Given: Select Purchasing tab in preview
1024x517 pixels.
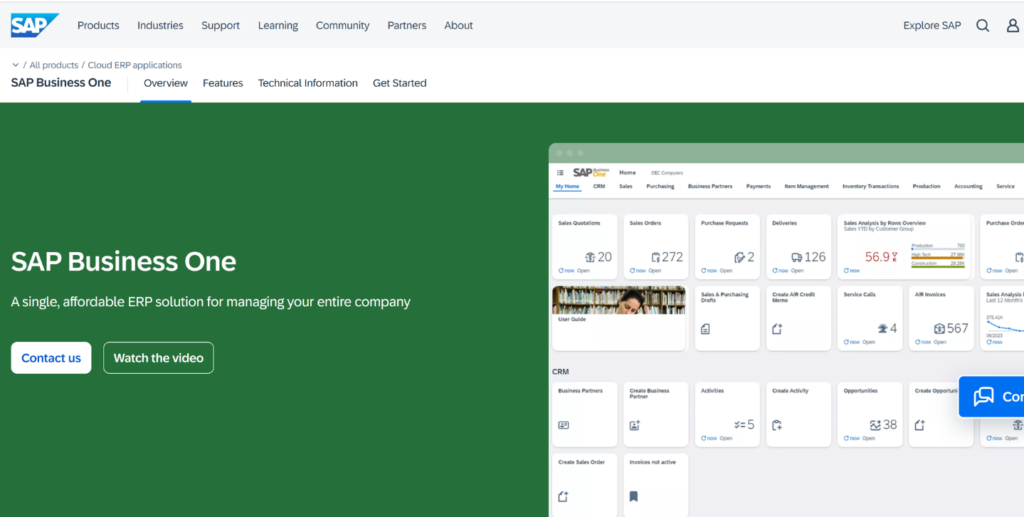Looking at the screenshot, I should click(x=660, y=186).
